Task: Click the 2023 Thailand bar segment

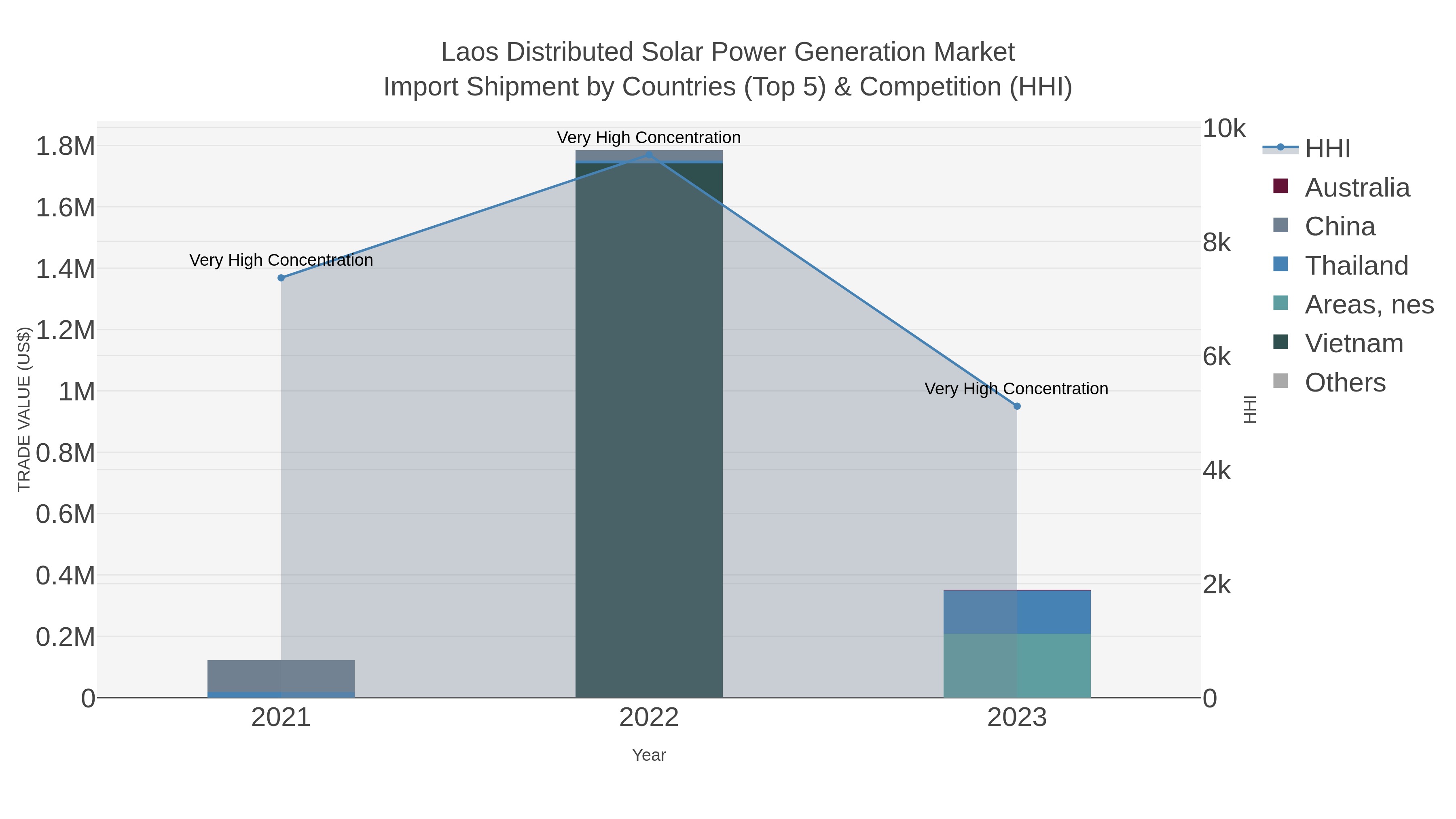Action: pyautogui.click(x=1017, y=613)
